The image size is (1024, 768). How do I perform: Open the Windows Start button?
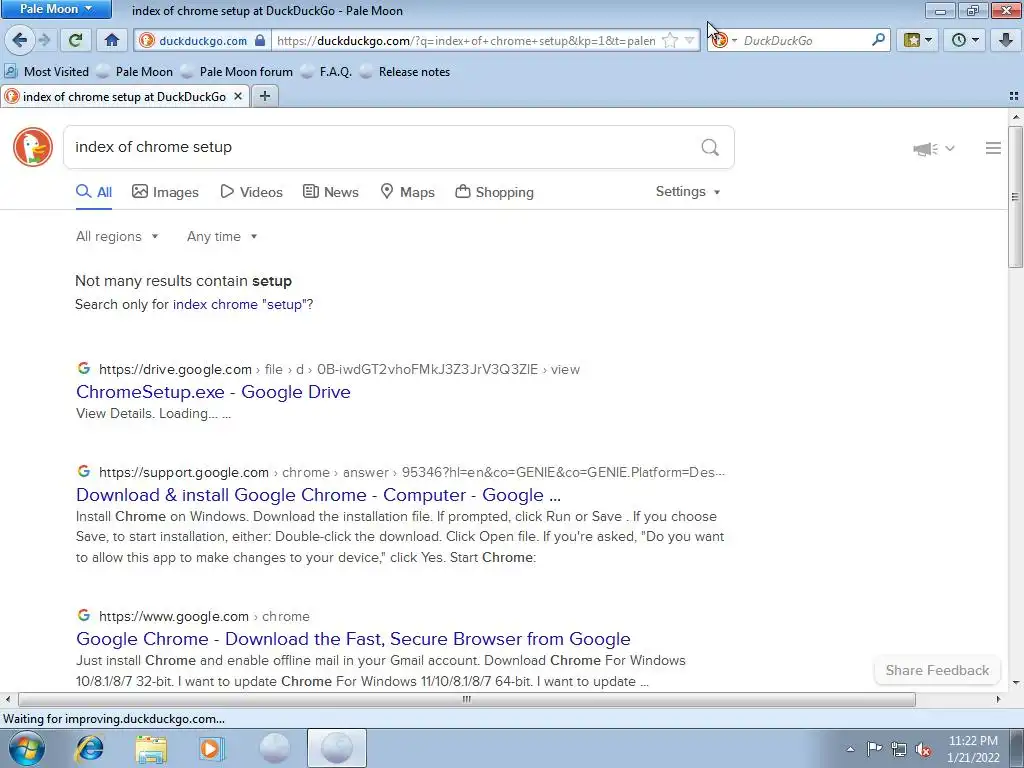point(27,748)
